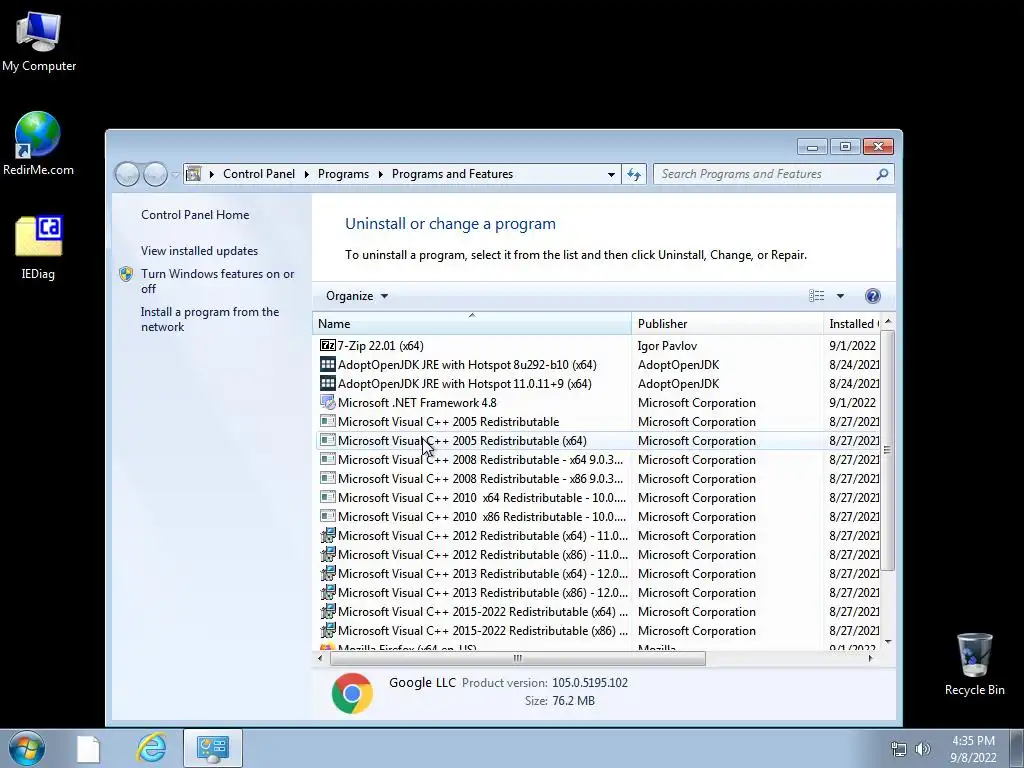This screenshot has width=1024, height=768.
Task: Click the horizontal scrollbar thumb
Action: tap(517, 658)
